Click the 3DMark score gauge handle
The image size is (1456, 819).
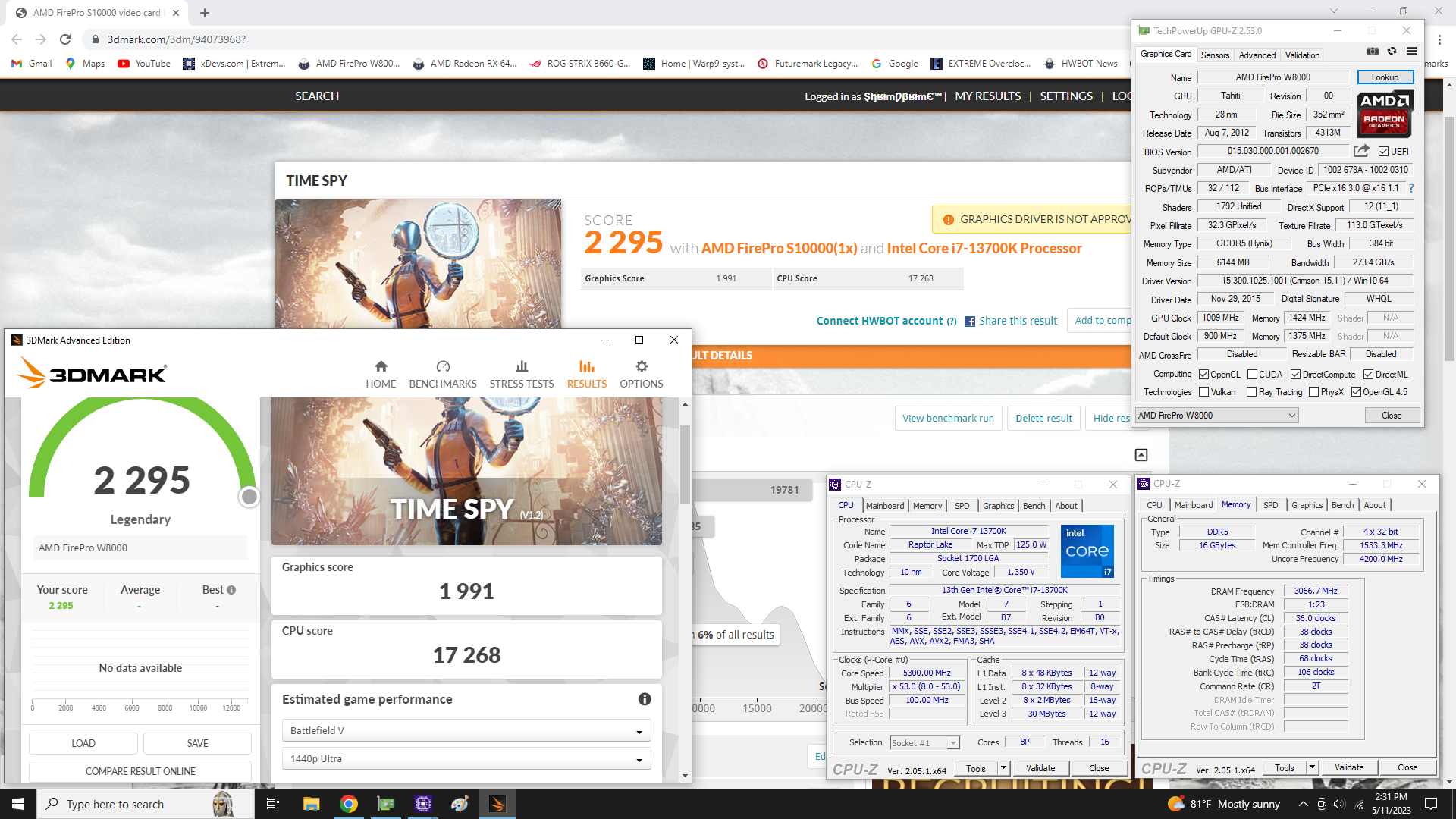pos(249,497)
